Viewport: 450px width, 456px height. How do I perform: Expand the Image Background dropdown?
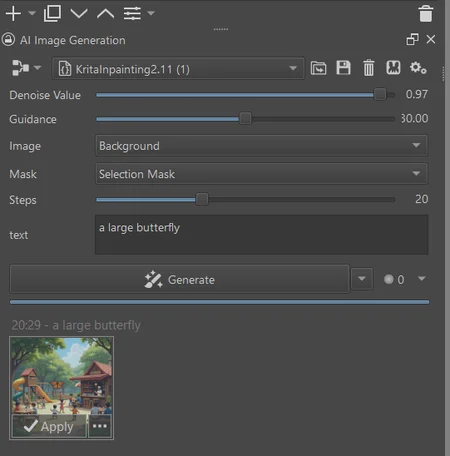pyautogui.click(x=261, y=146)
